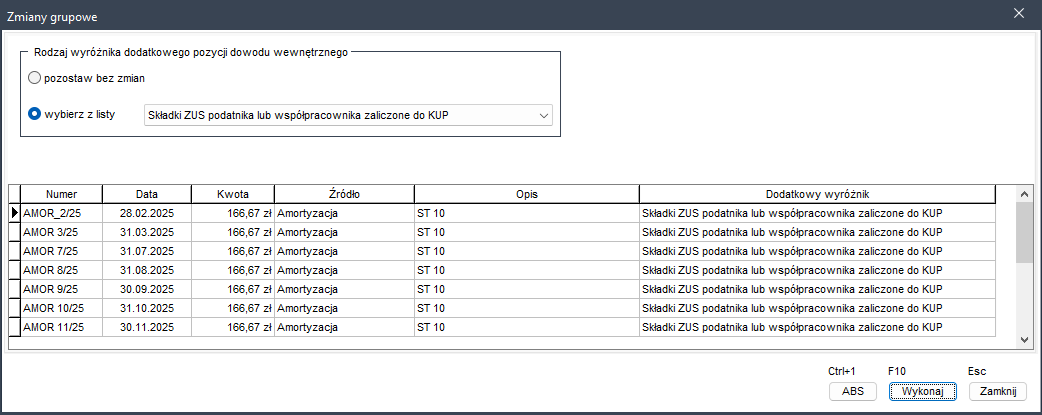Select the AMOR 11/25 row entry
The image size is (1042, 415).
(61, 327)
